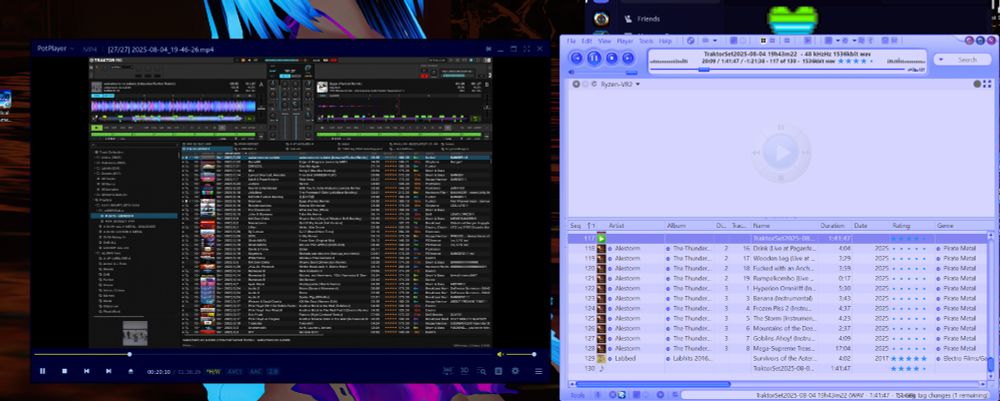Click the previous track round button
The height and width of the screenshot is (401, 1000).
coord(577,58)
